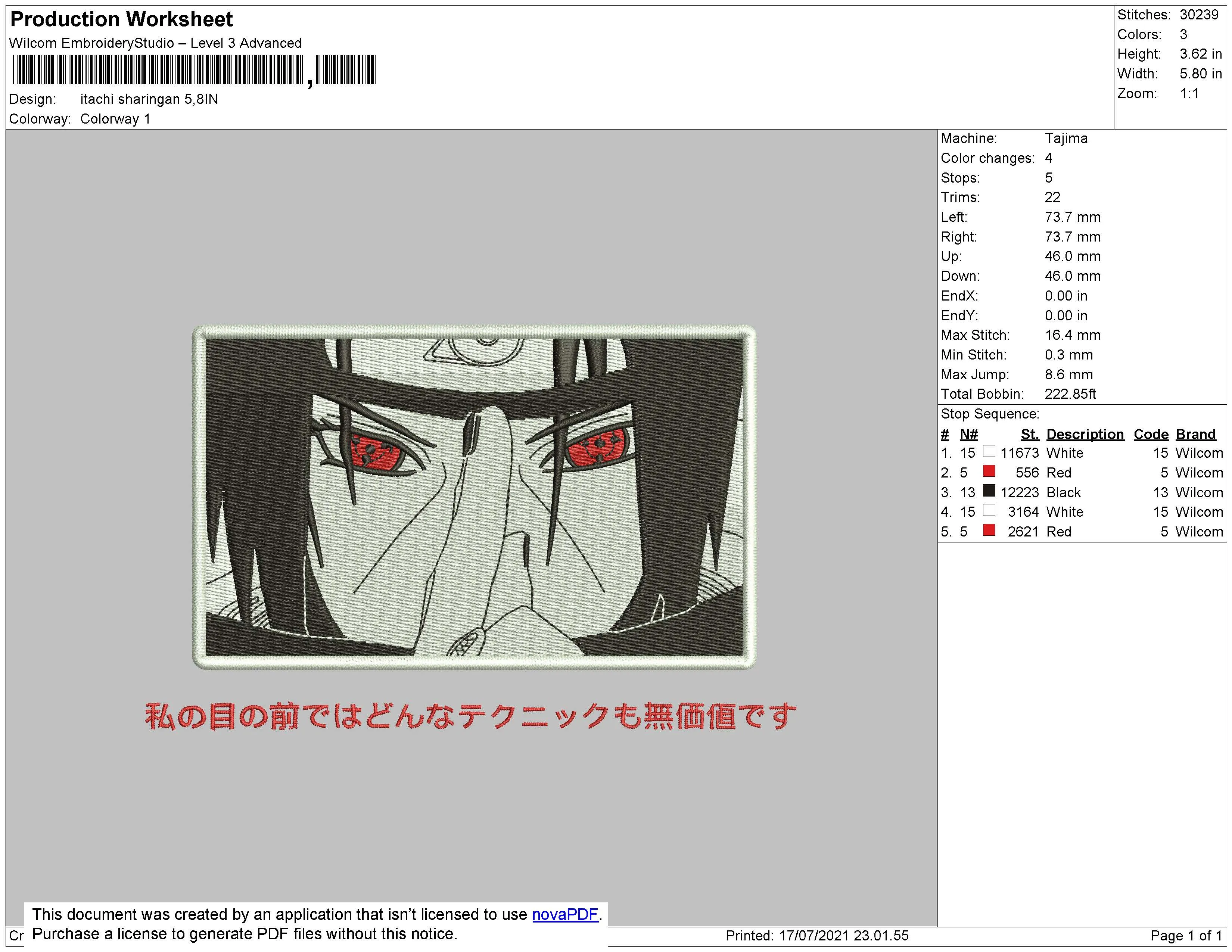Image resolution: width=1232 pixels, height=952 pixels.
Task: Click the red Japanese text embroidery
Action: click(x=471, y=716)
